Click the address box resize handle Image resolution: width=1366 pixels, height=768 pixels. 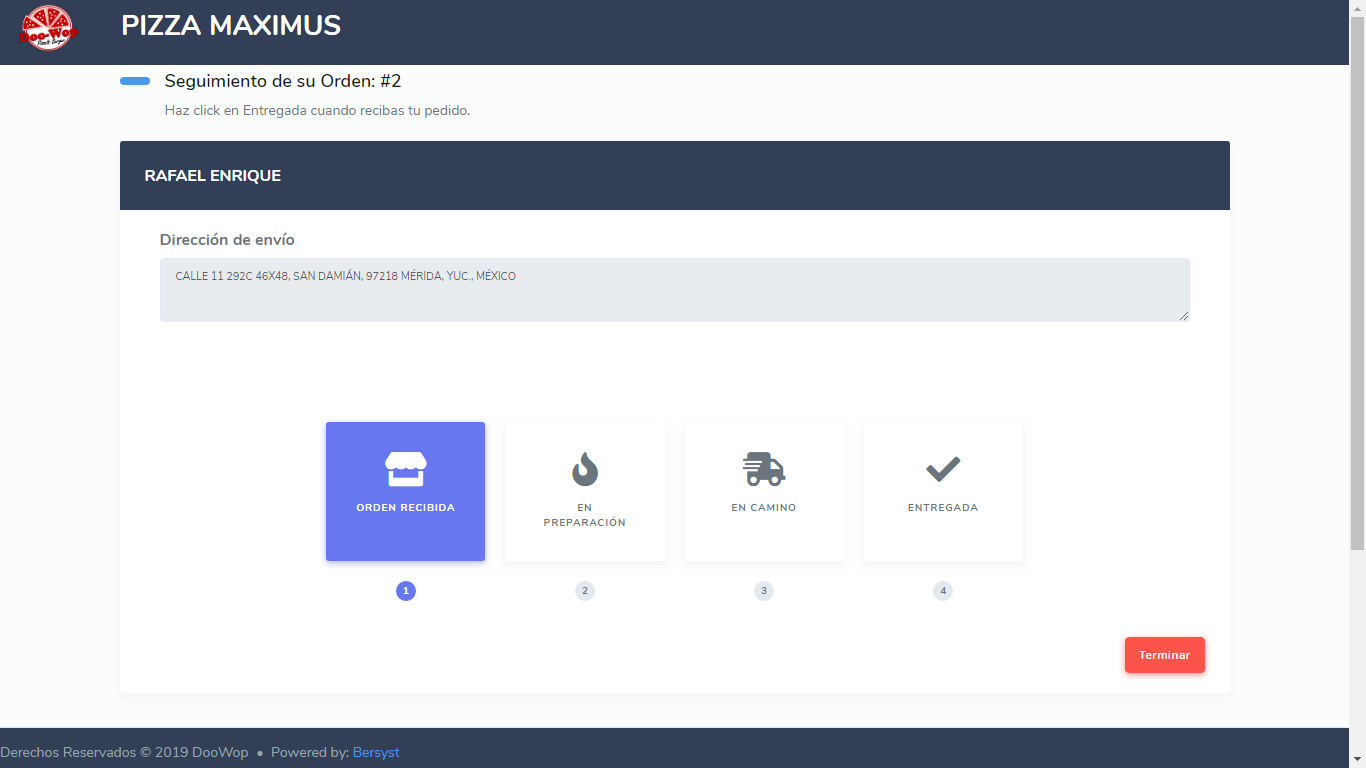(1184, 316)
